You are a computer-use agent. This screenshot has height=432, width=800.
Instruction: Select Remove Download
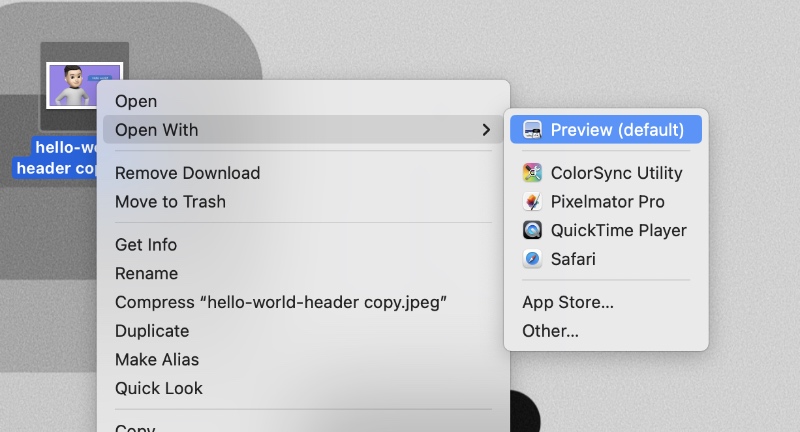click(187, 173)
